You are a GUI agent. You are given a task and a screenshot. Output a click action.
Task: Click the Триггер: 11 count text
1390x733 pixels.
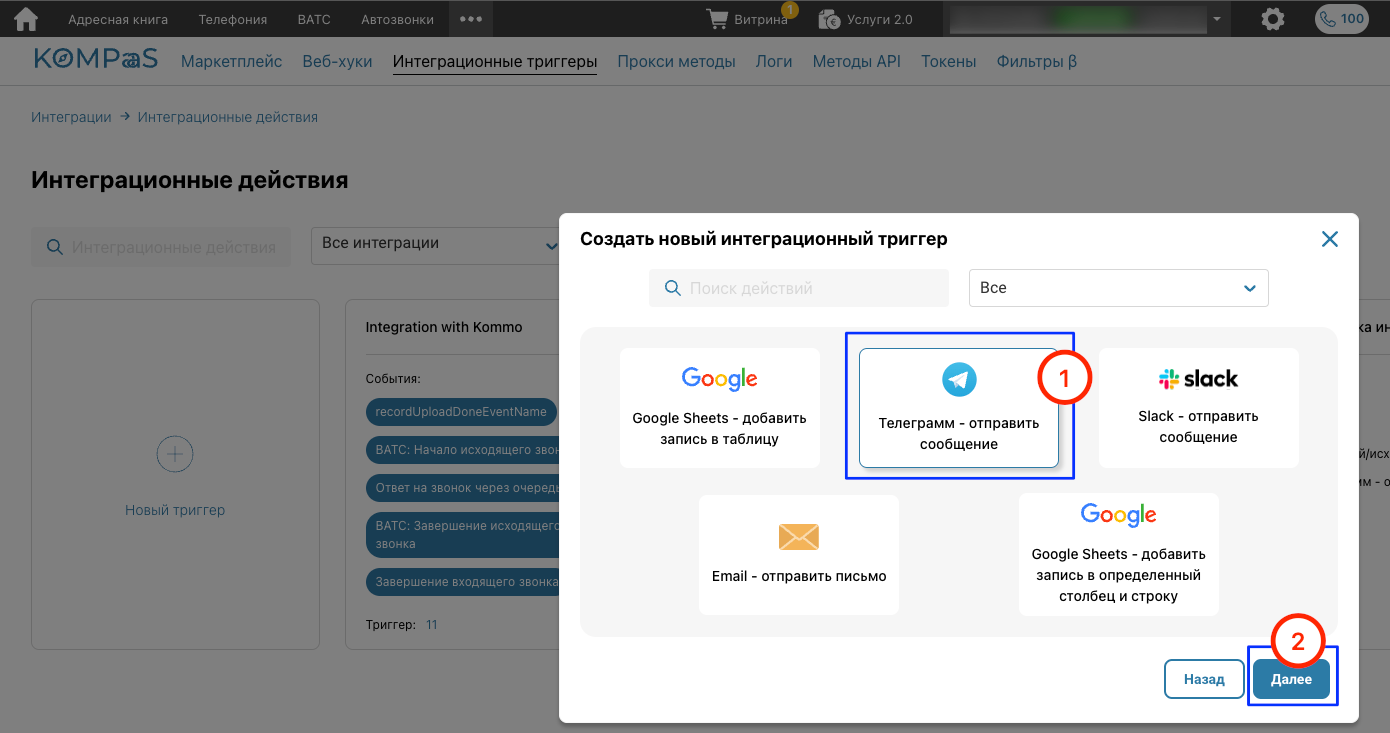tap(402, 625)
